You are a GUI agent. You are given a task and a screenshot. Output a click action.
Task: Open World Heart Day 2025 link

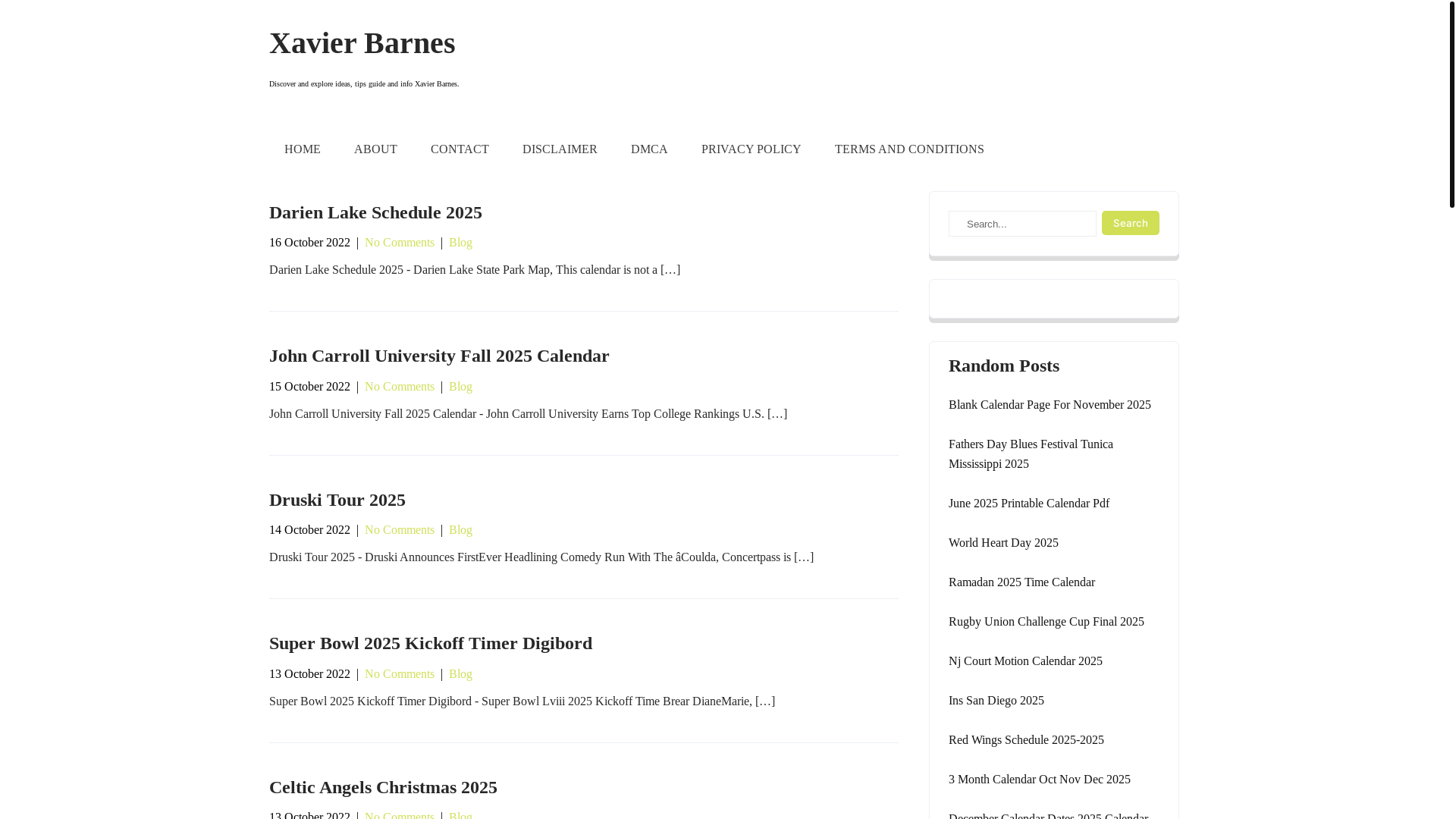1003,543
